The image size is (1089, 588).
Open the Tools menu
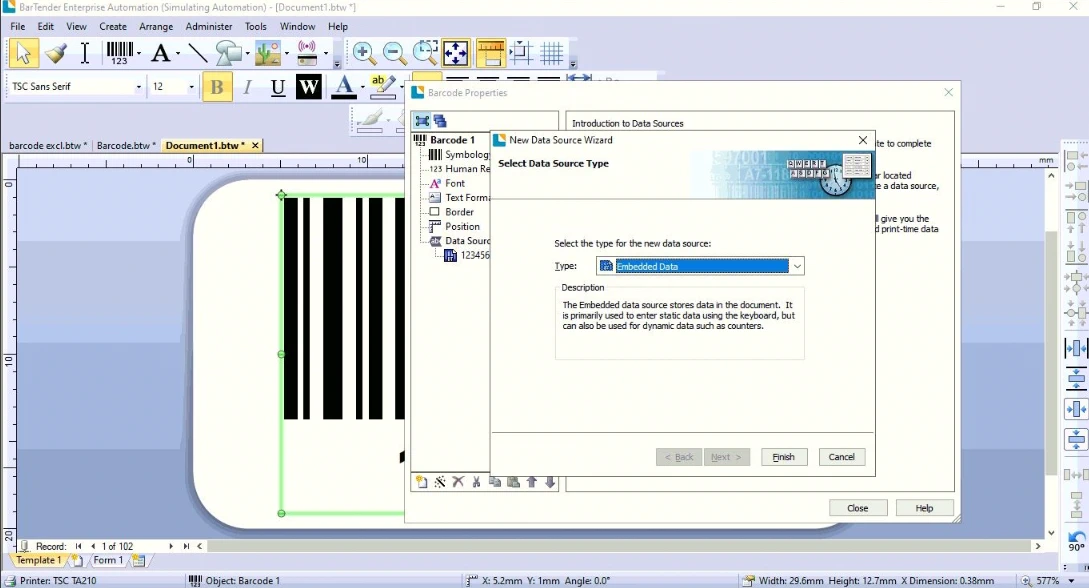point(255,26)
